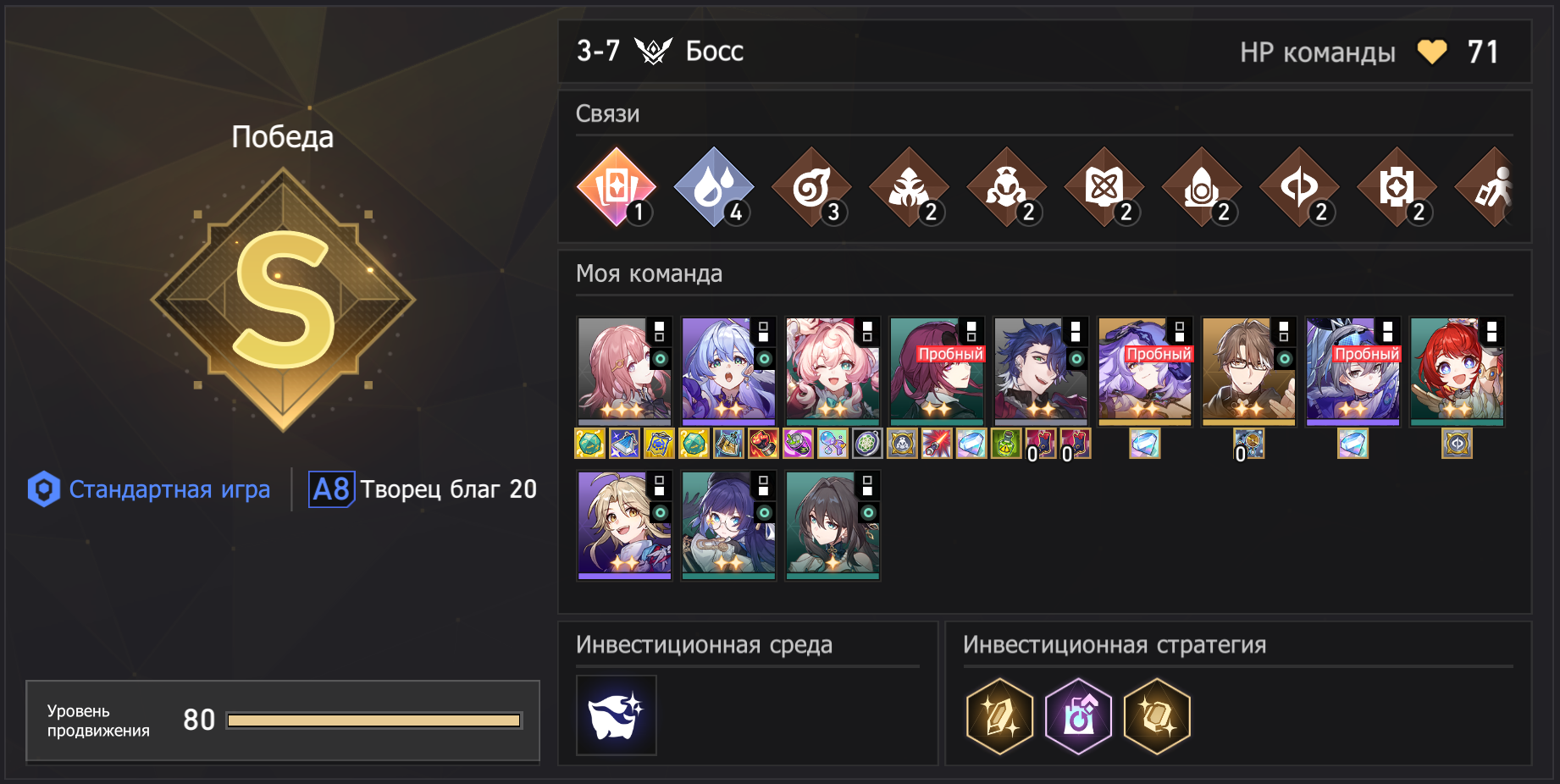
Task: Click the first gold hexagon strategy icon
Action: click(x=999, y=716)
